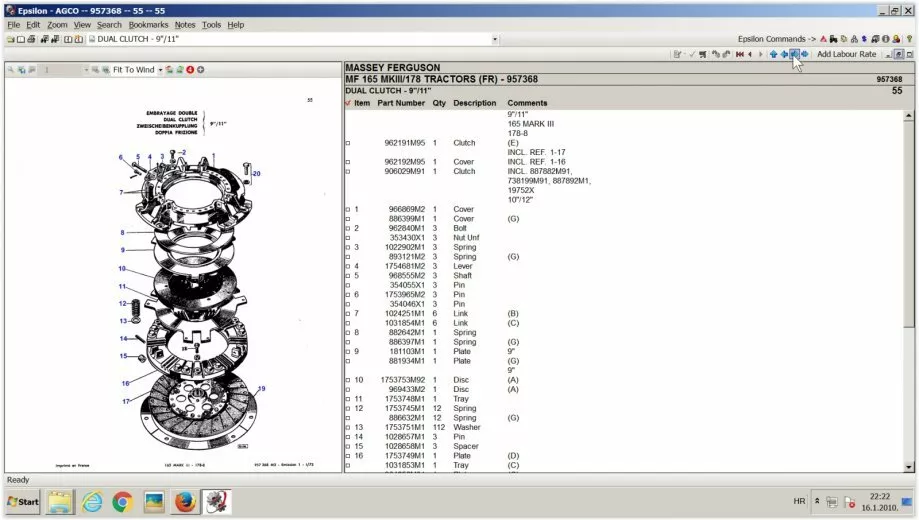Click the Windows Start button
This screenshot has width=919, height=520.
[x=22, y=502]
